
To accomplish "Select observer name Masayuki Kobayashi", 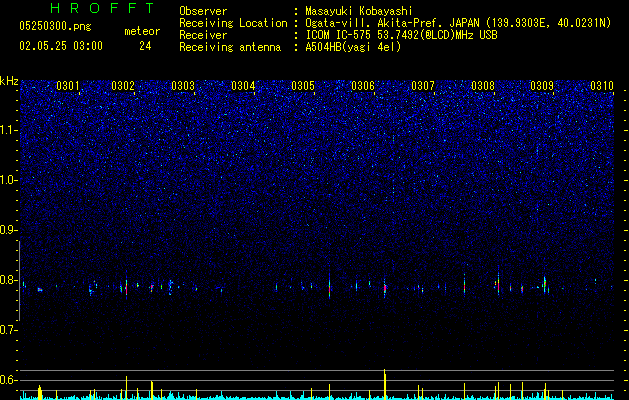I will [359, 11].
